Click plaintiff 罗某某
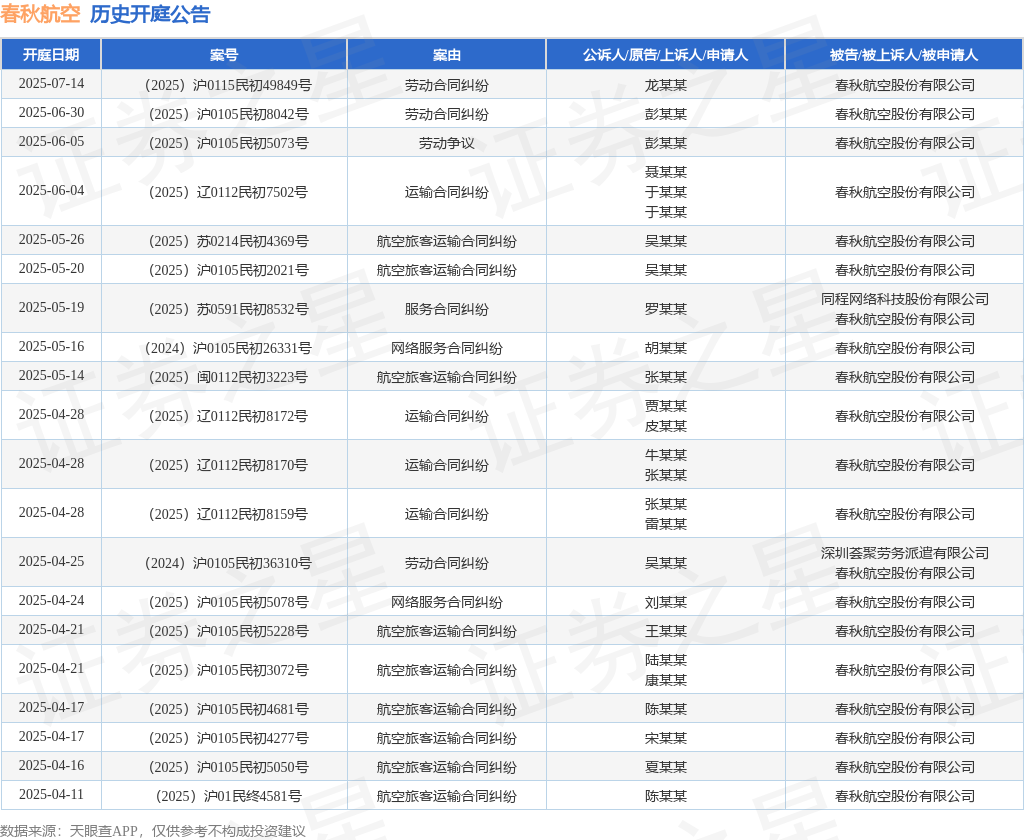 click(665, 309)
